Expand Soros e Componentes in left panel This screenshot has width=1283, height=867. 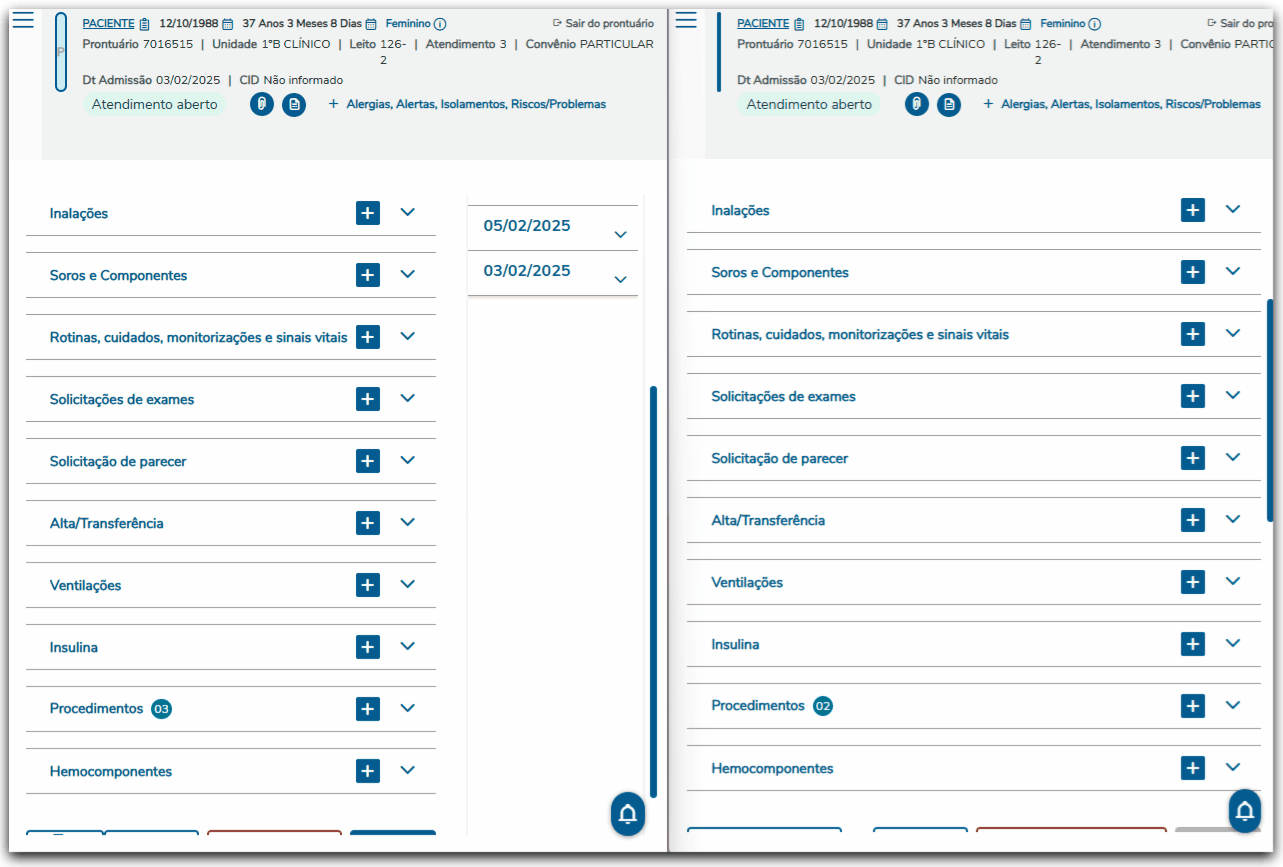407,274
